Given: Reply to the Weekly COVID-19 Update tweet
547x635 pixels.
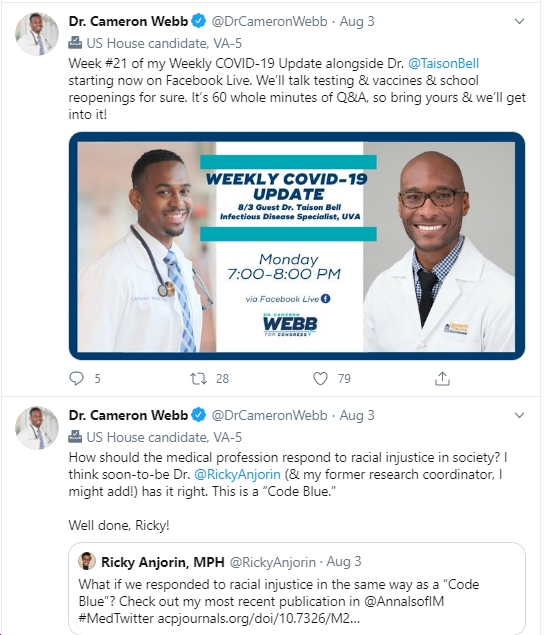Looking at the screenshot, I should [77, 378].
